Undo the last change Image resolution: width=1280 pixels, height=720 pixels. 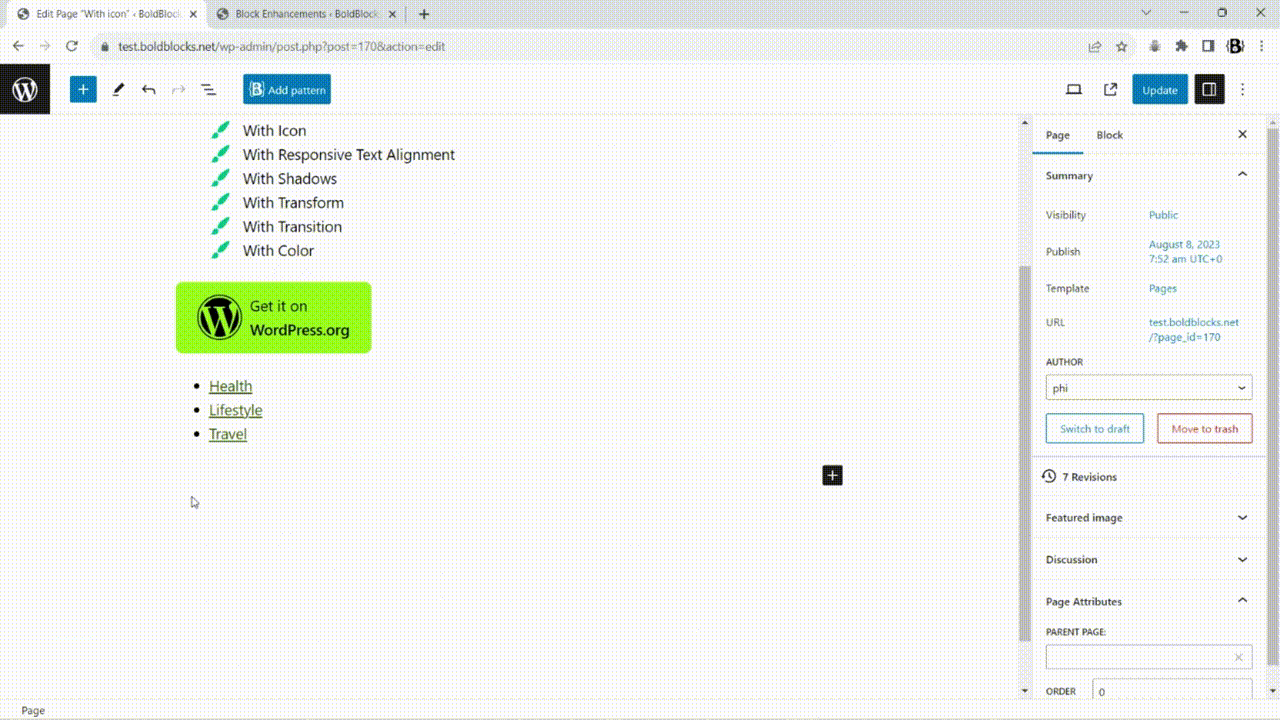pos(148,90)
